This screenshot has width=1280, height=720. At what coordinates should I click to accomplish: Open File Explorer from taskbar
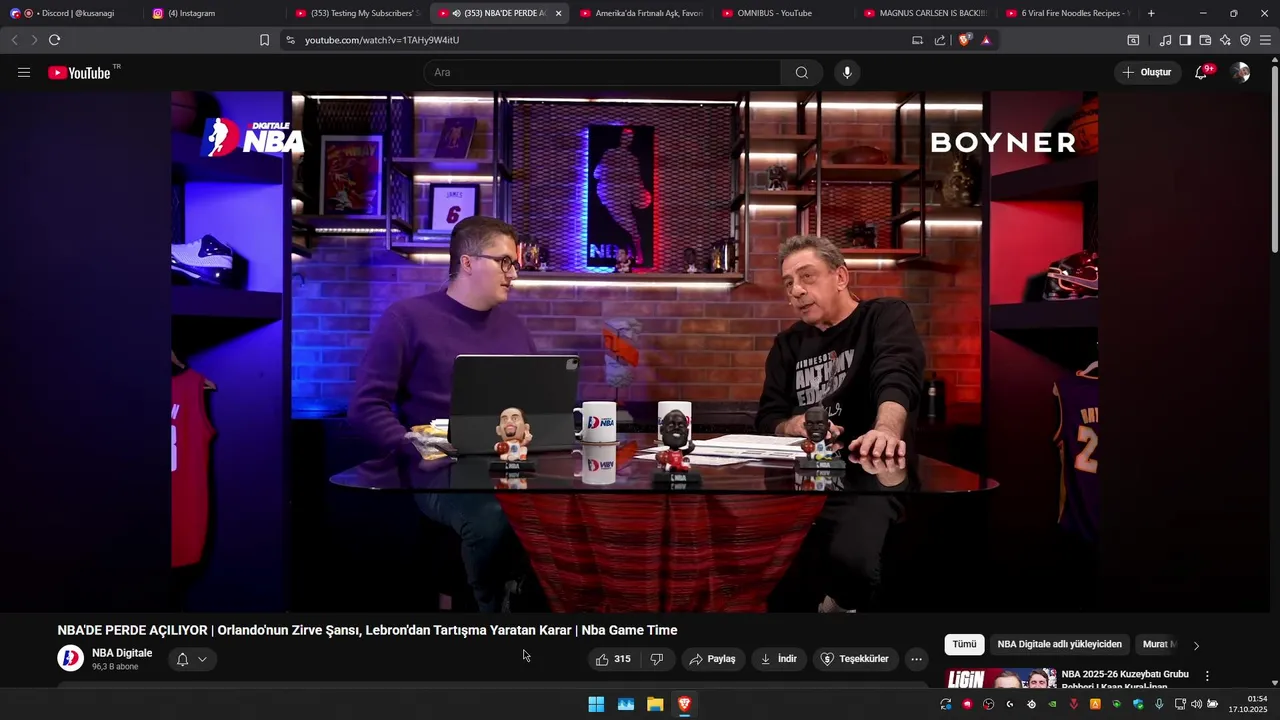coord(655,704)
